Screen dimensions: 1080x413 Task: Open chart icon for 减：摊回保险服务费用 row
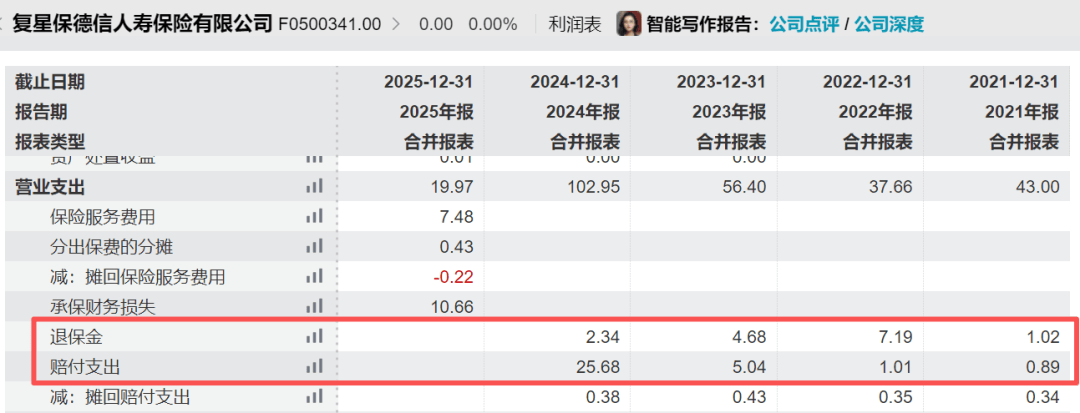pos(314,277)
